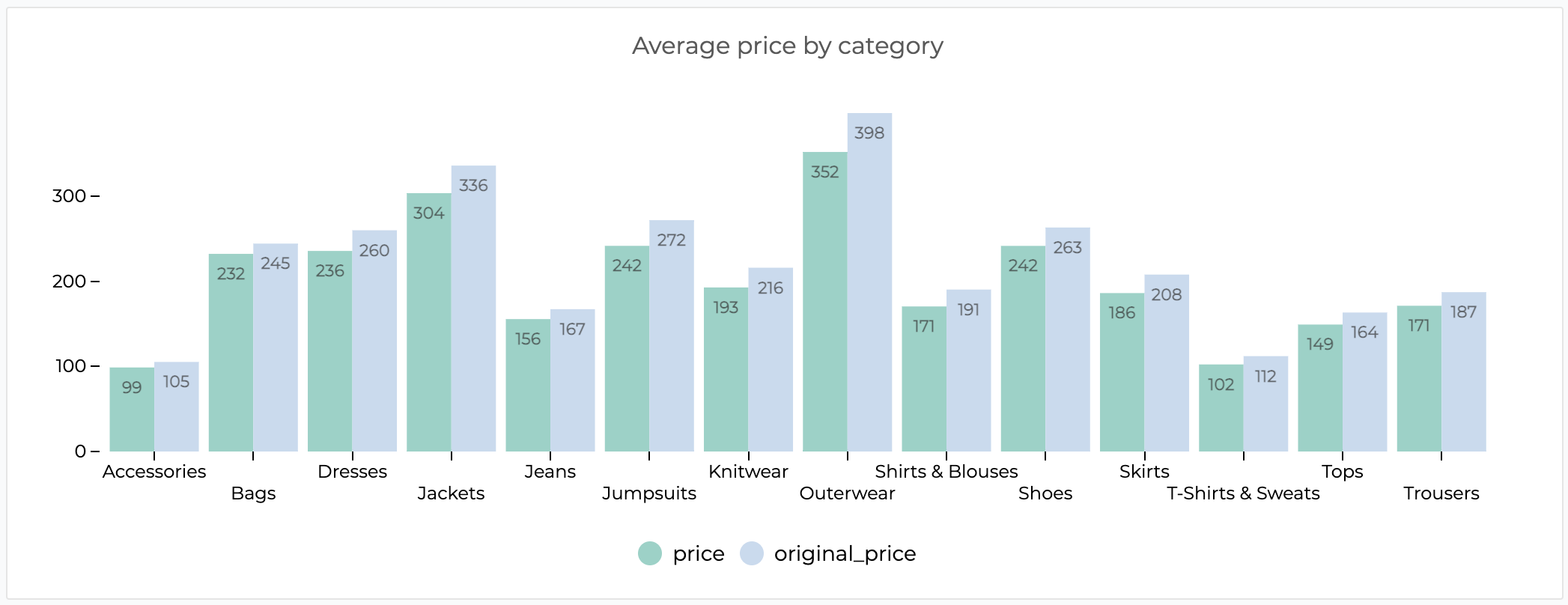Select the Dresses price bar labeled 236

pyautogui.click(x=329, y=352)
